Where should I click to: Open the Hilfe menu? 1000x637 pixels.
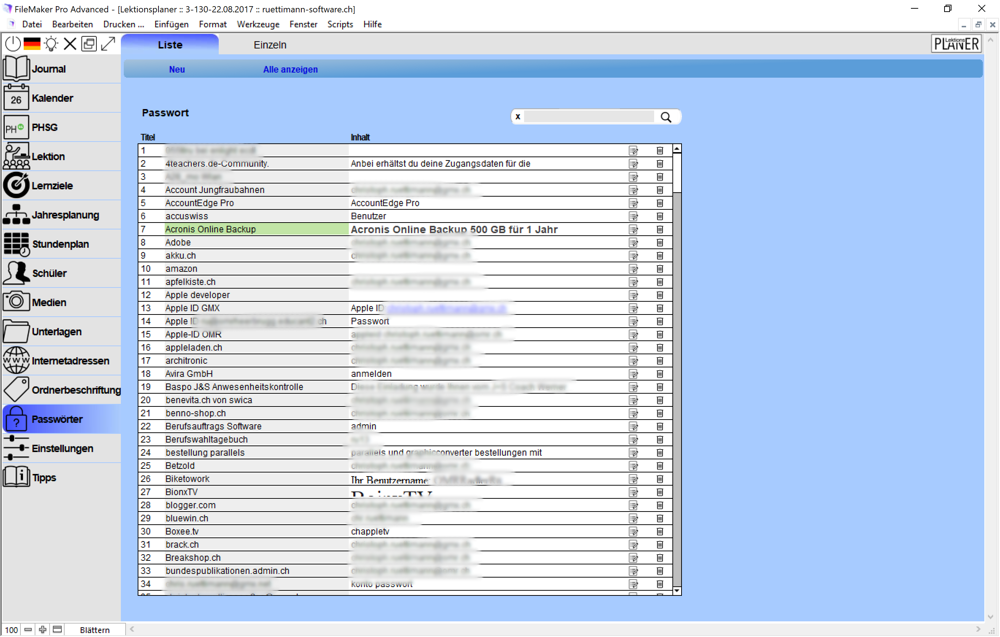(372, 24)
